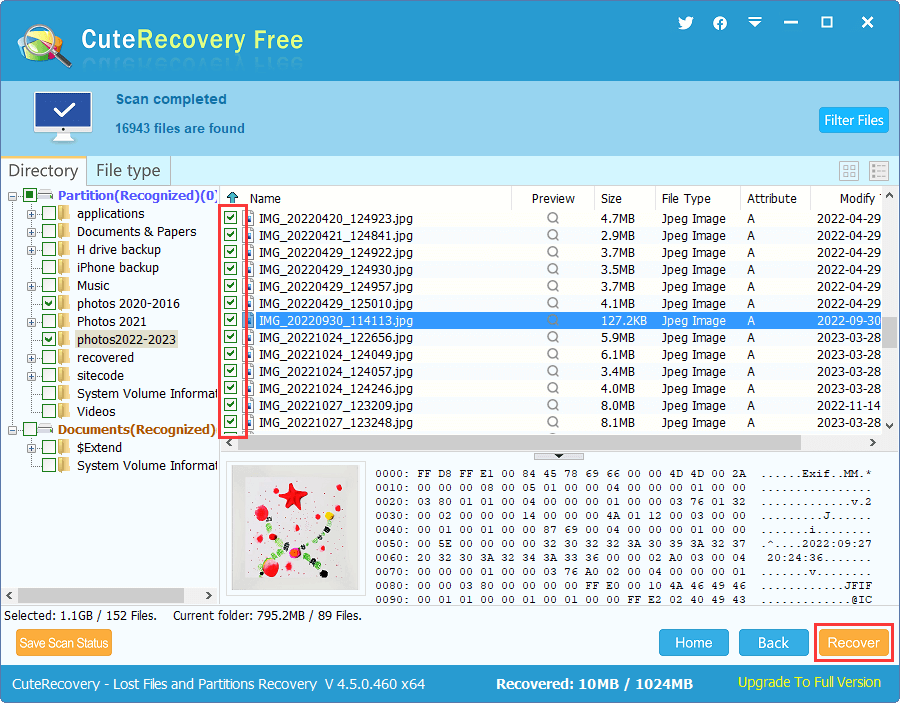Expand the Documents & Papers folder
This screenshot has width=900, height=703.
[31, 232]
